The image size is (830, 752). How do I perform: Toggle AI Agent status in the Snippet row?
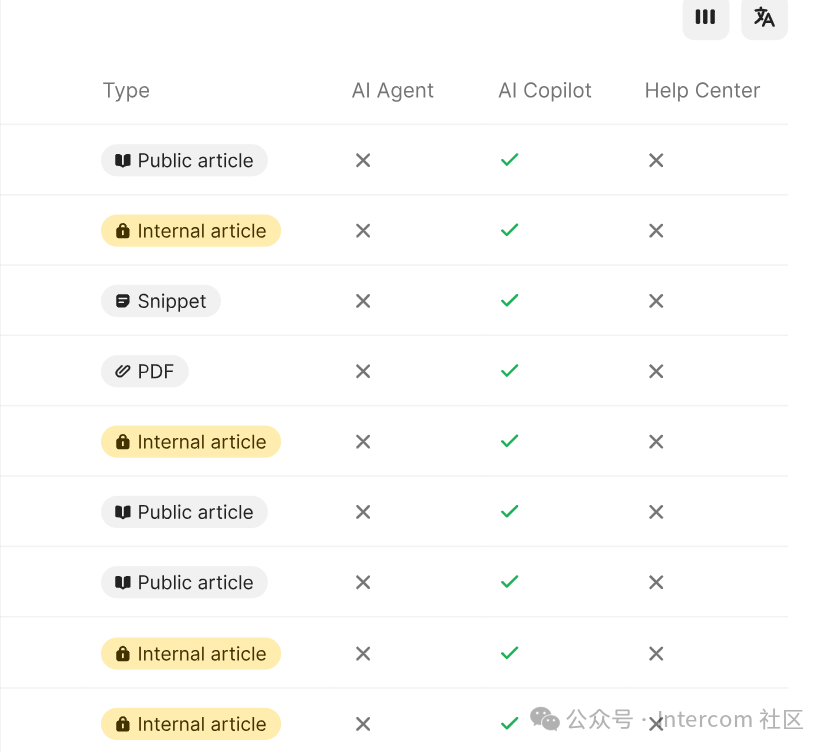363,301
